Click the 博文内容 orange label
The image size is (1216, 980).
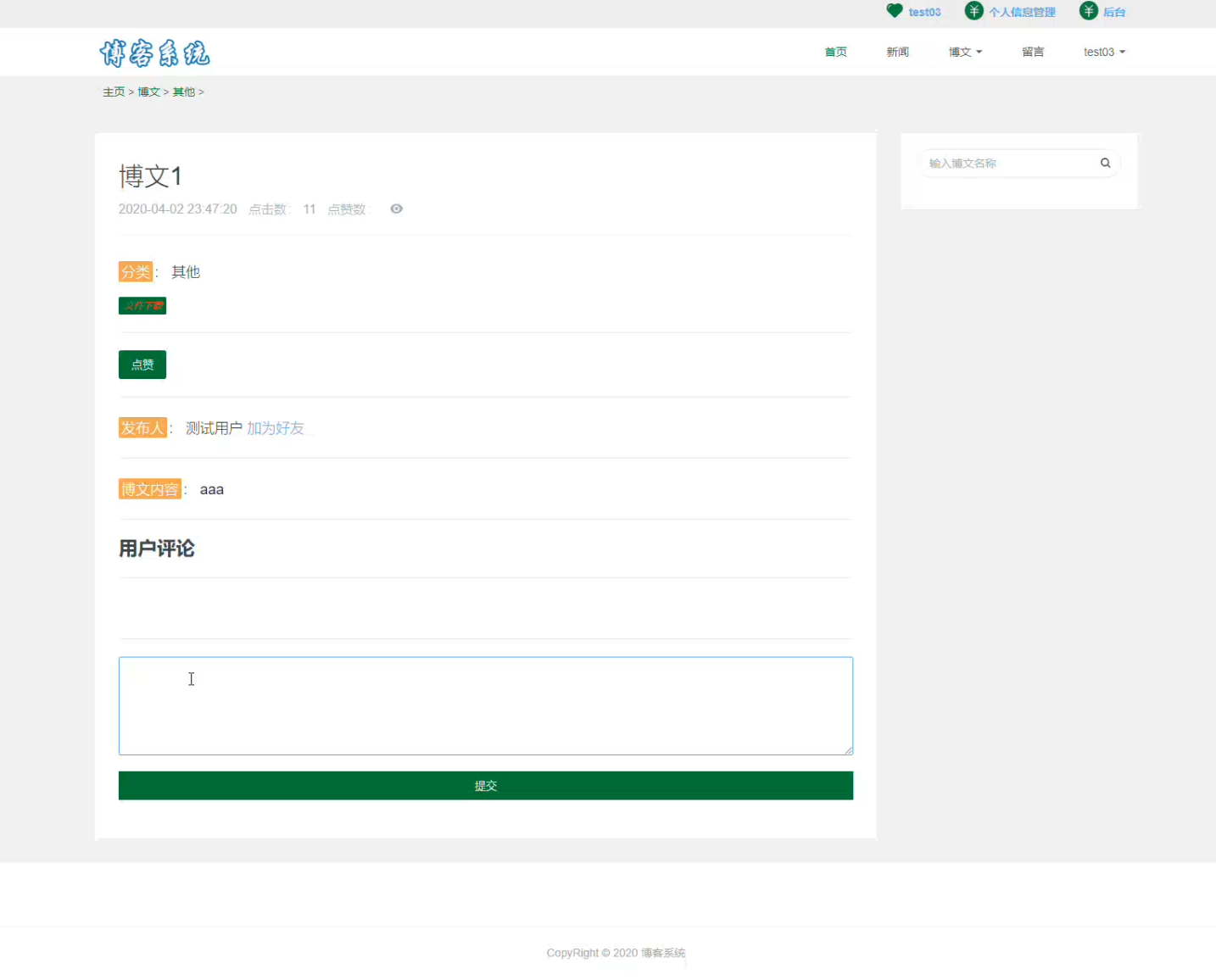click(x=150, y=489)
